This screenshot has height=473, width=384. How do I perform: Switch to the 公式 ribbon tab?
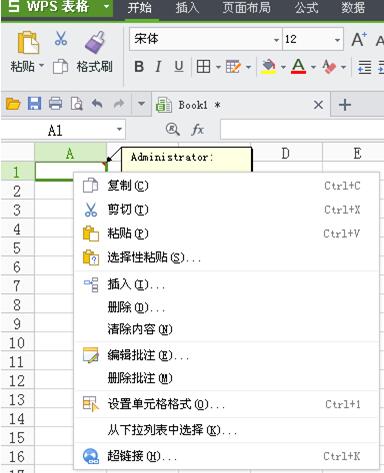pyautogui.click(x=306, y=7)
